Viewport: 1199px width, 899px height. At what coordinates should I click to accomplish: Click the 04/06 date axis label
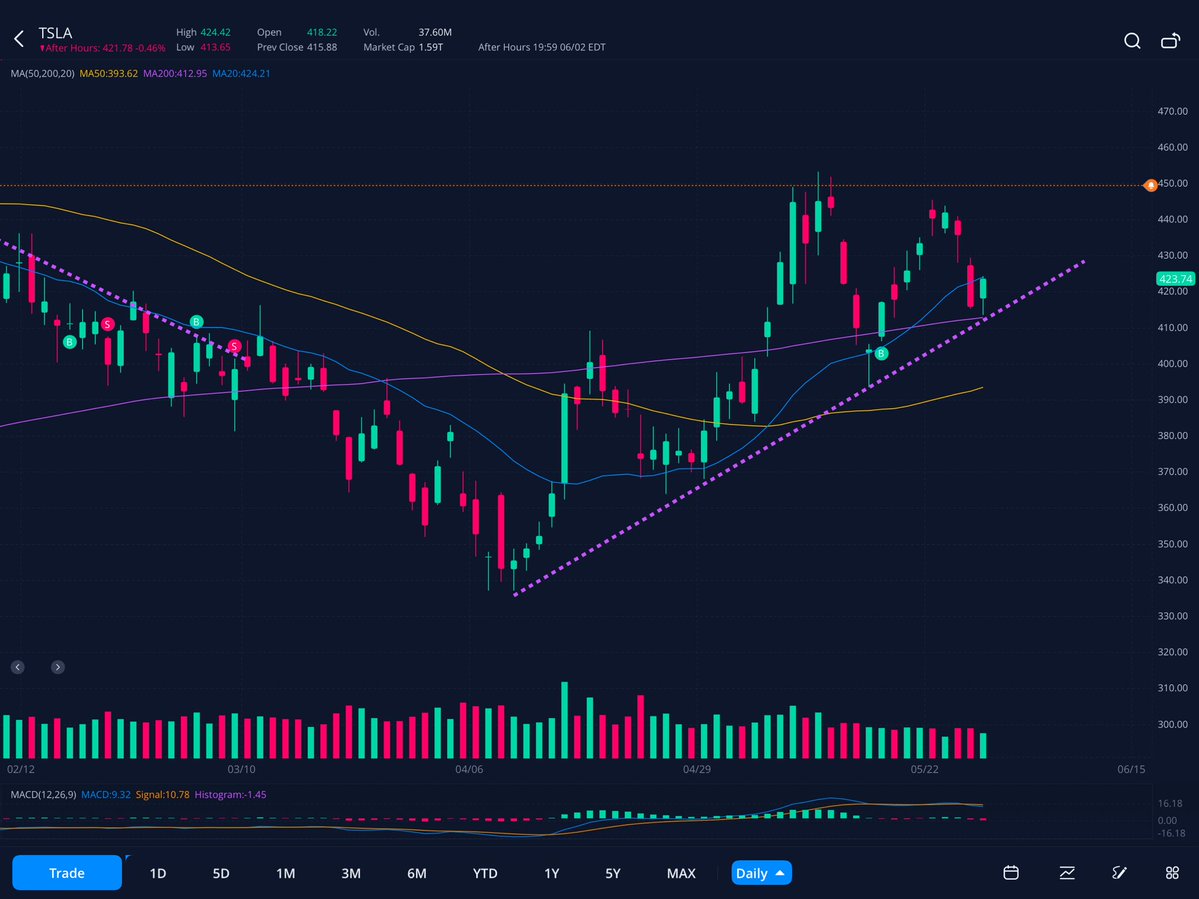tap(469, 769)
